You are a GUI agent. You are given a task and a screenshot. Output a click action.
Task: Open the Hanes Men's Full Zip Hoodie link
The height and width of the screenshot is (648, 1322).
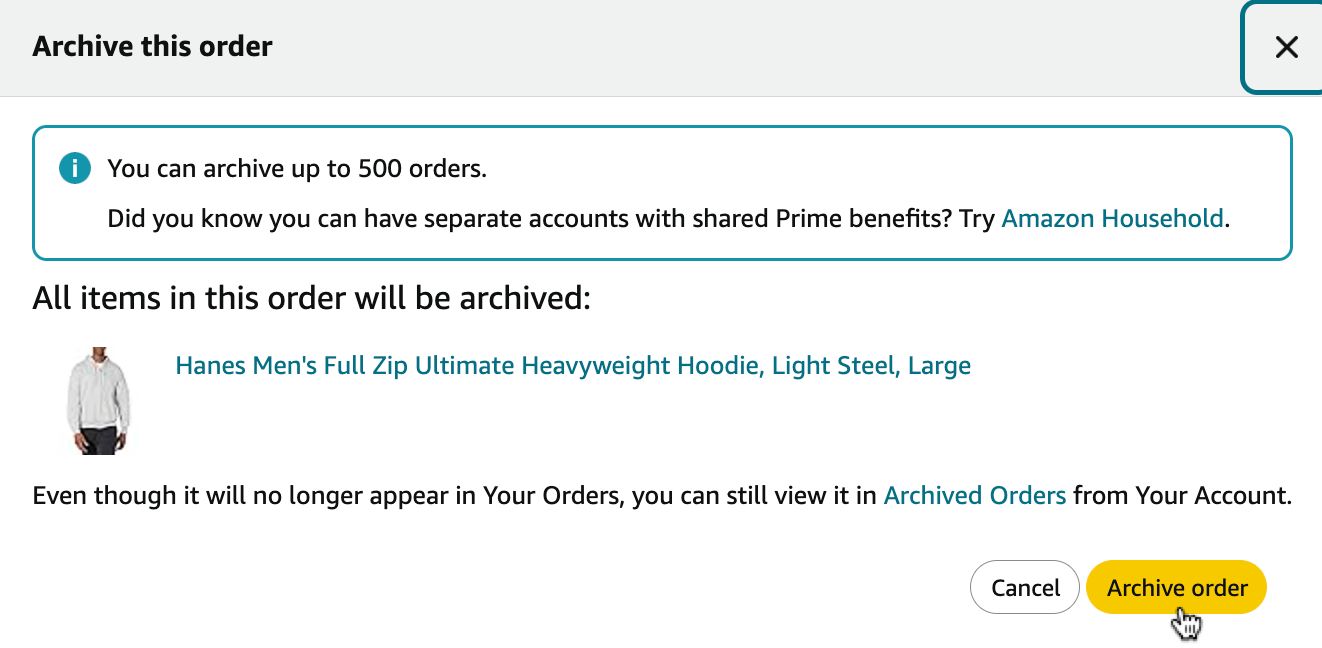pyautogui.click(x=573, y=365)
